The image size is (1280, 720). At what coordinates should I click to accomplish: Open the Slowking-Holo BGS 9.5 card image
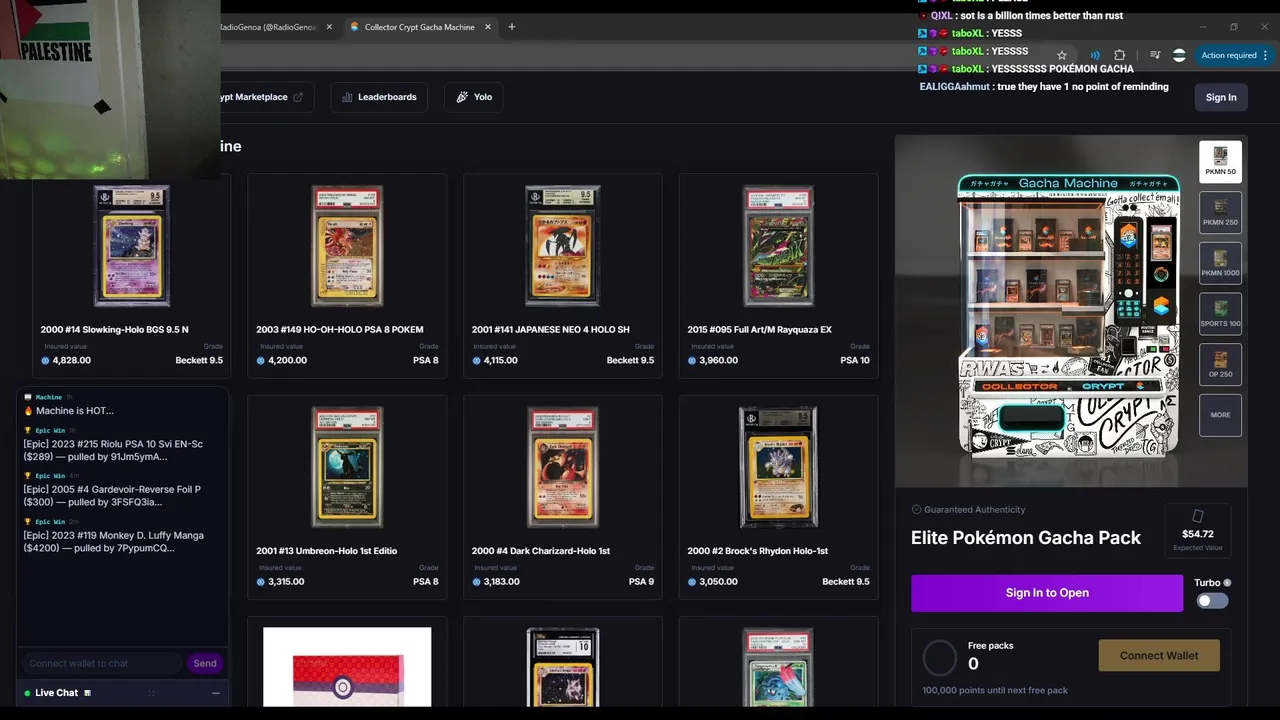132,246
